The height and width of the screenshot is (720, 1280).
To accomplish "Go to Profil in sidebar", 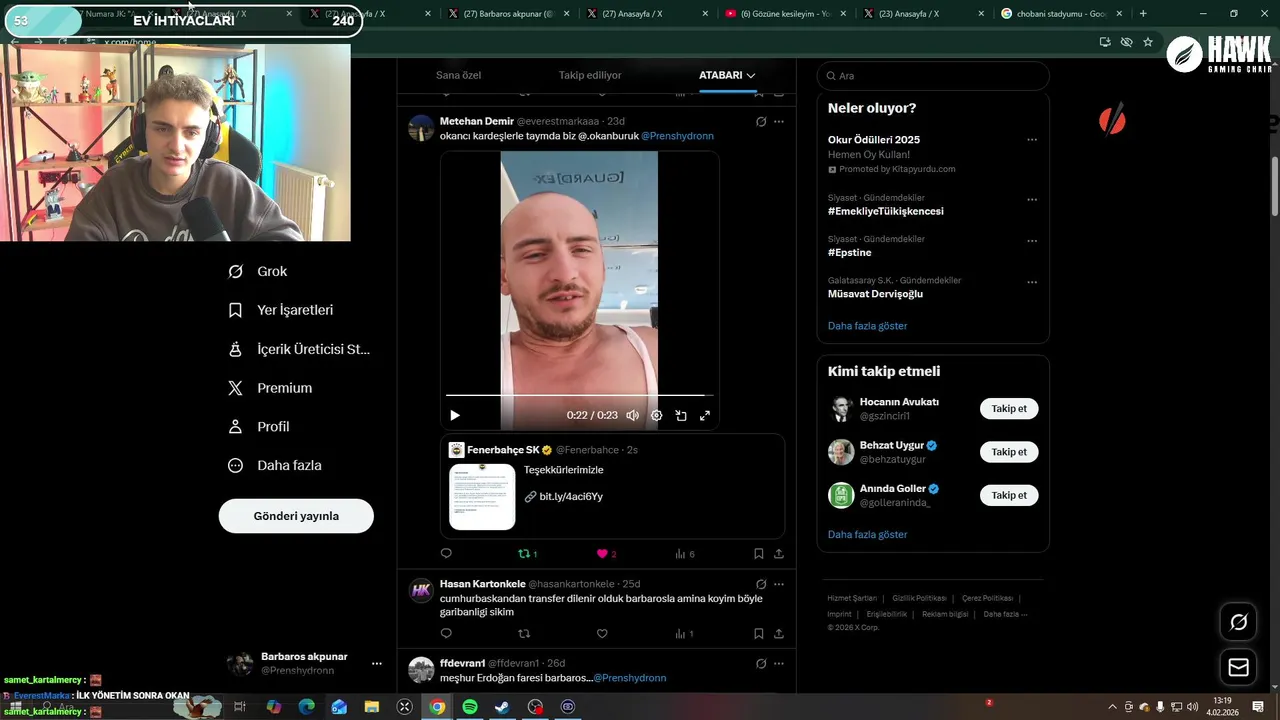I will (259, 426).
